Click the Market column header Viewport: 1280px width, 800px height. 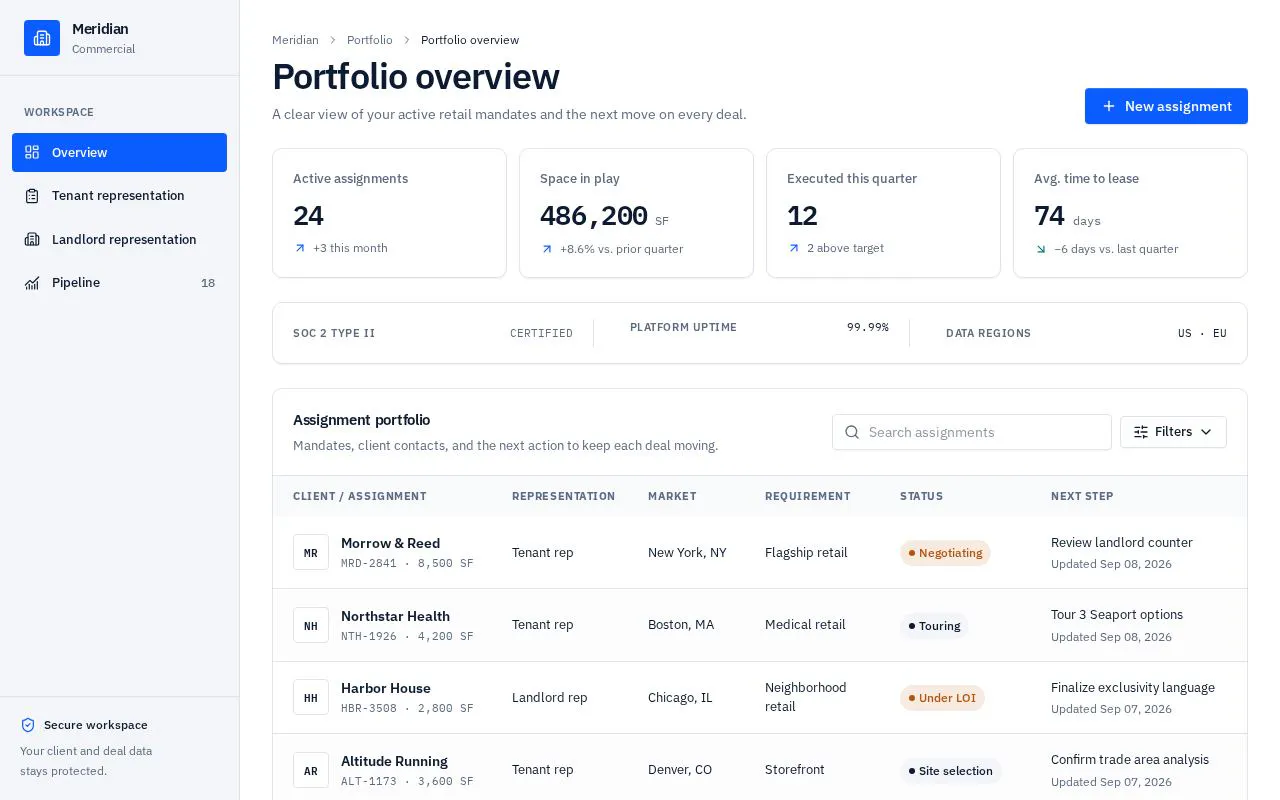pyautogui.click(x=672, y=496)
